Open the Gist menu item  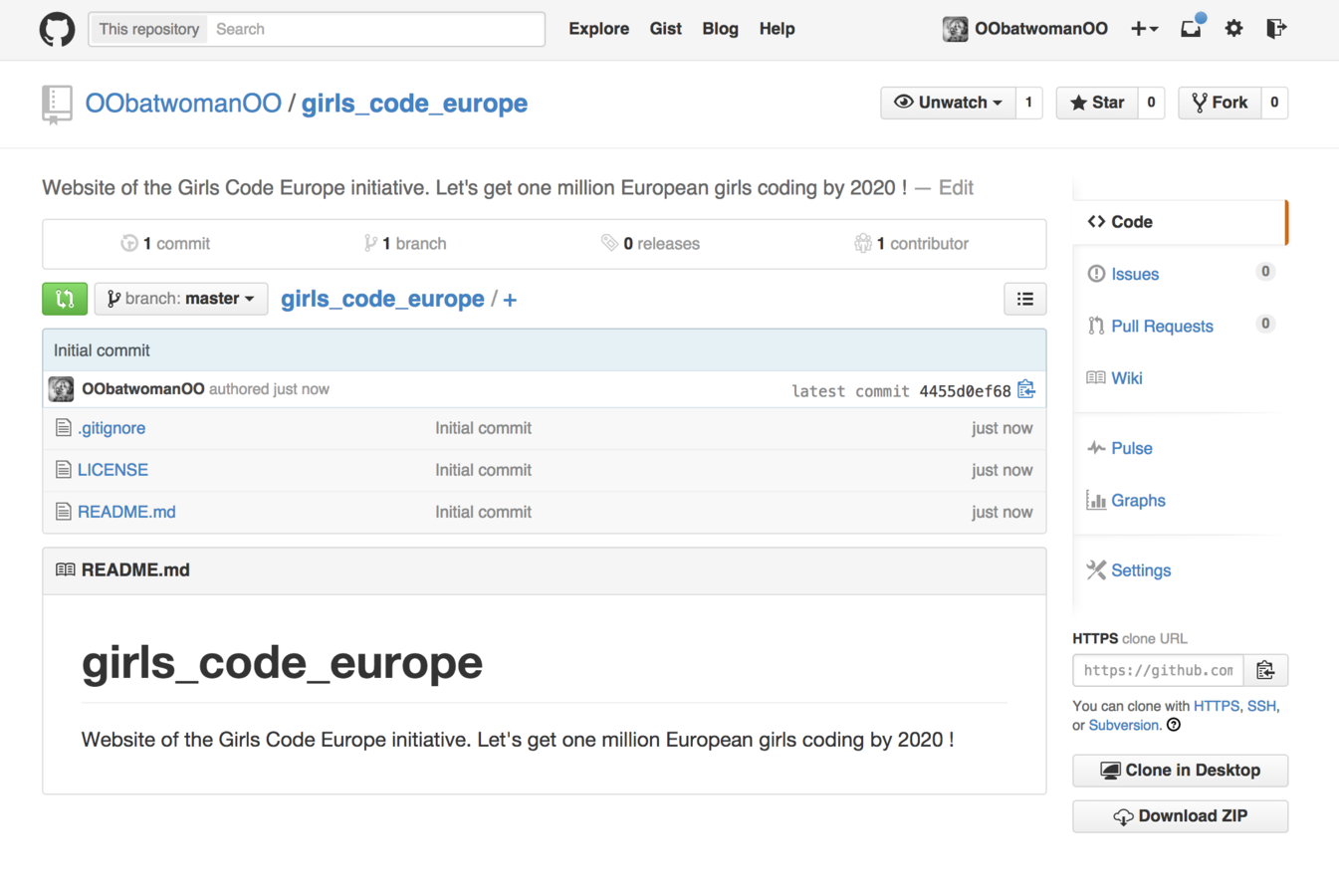(x=665, y=29)
